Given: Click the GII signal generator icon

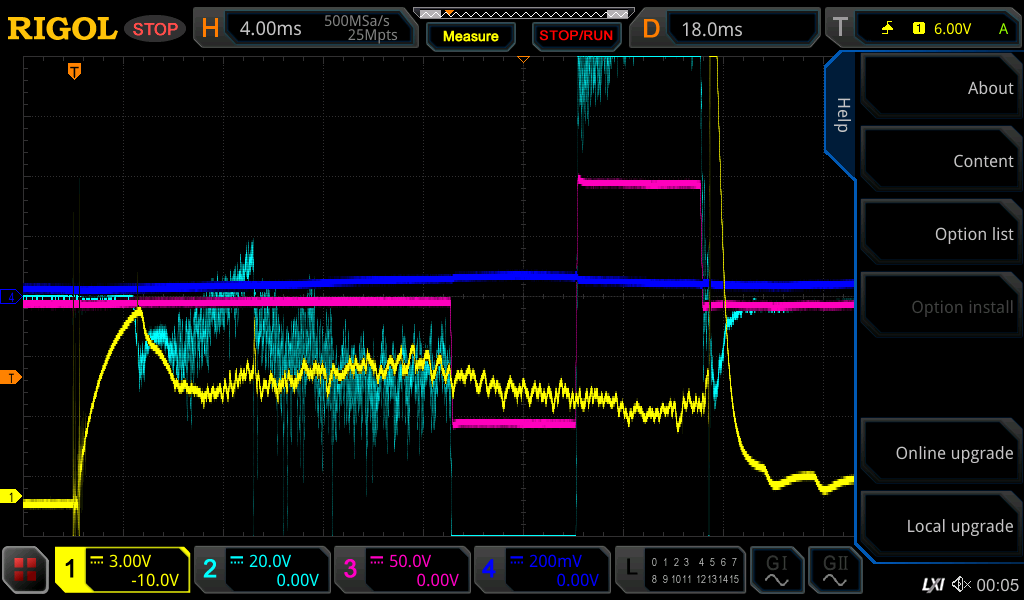Looking at the screenshot, I should point(836,570).
